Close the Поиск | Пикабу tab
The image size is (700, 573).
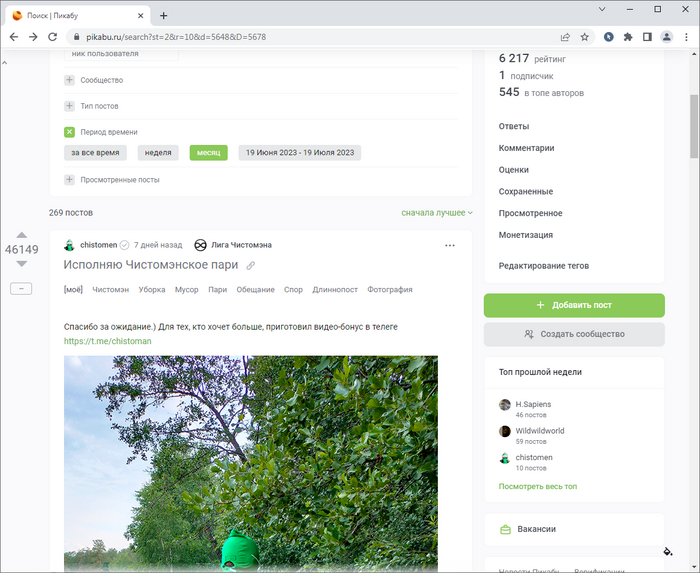click(x=140, y=16)
